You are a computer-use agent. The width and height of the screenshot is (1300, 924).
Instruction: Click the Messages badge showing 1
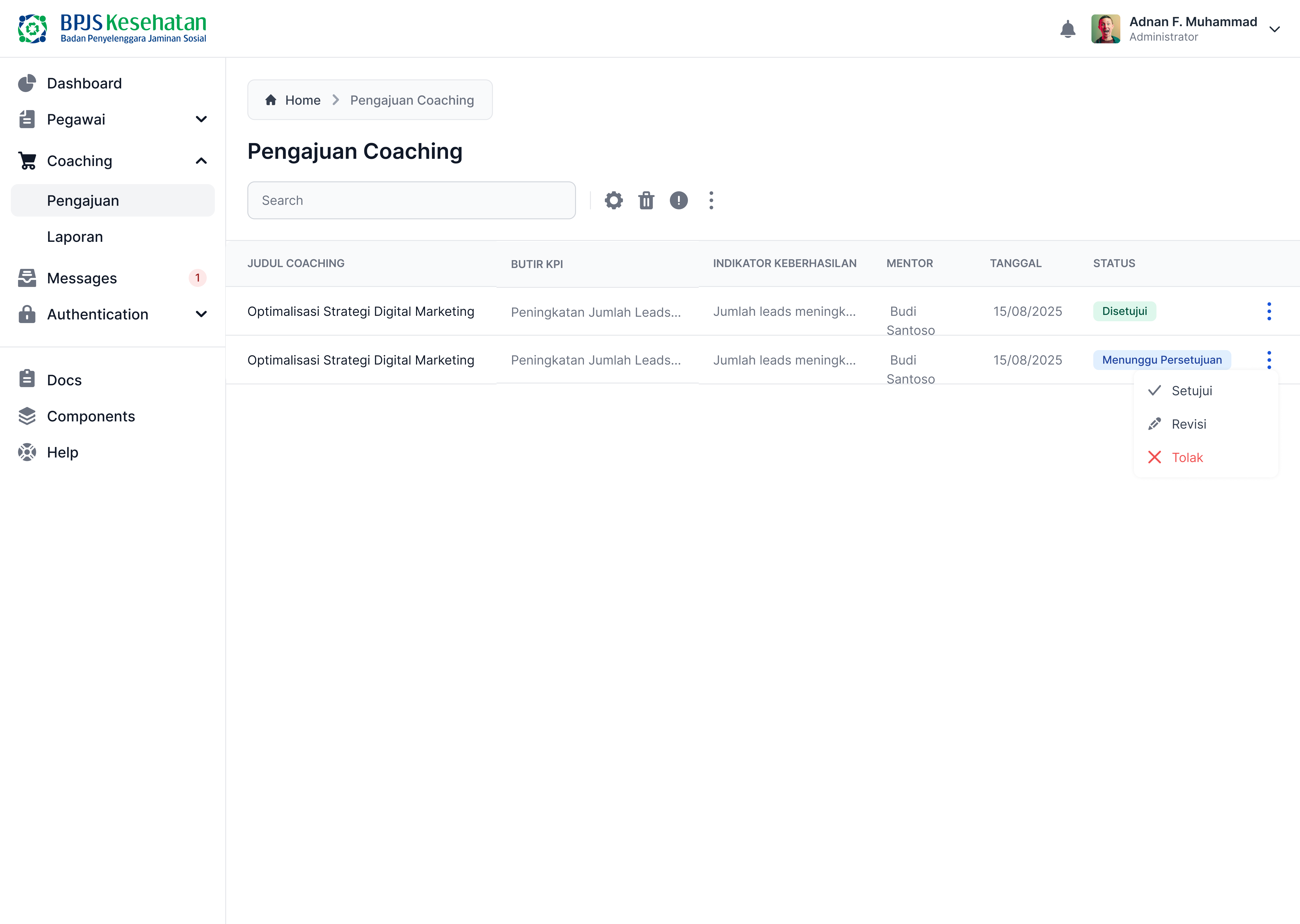197,278
